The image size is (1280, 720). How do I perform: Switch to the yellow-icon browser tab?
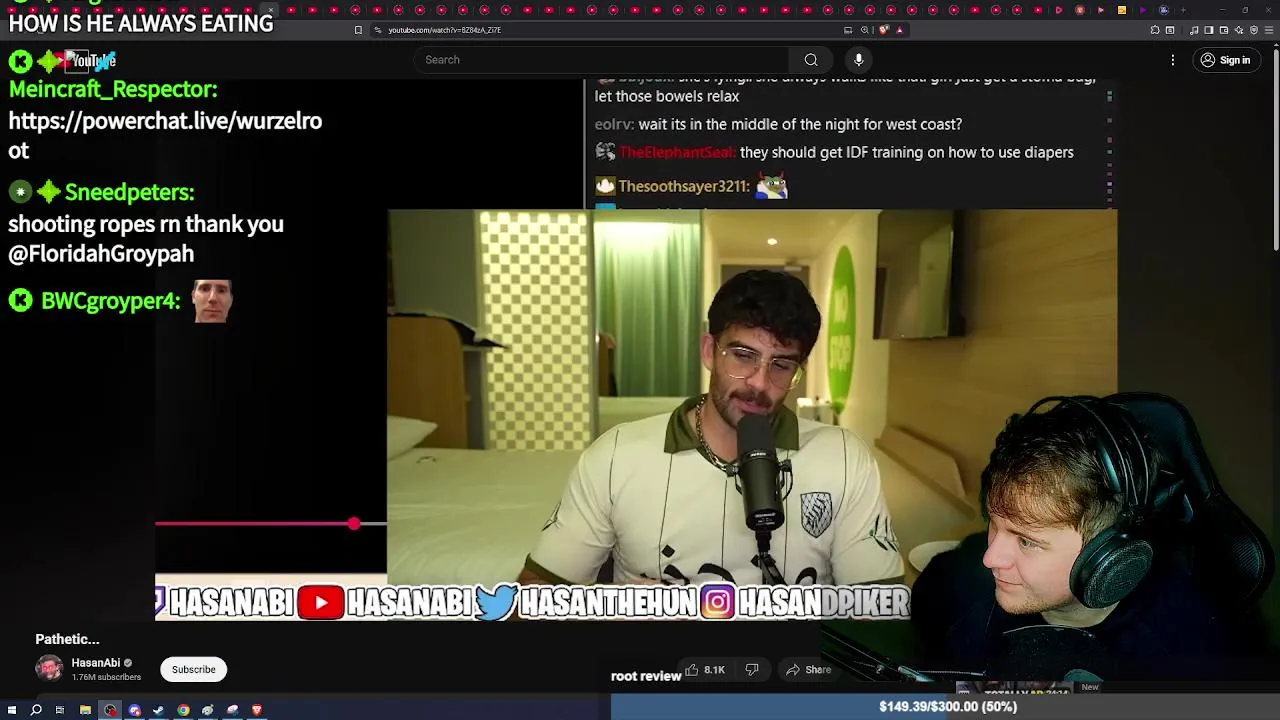tap(1122, 10)
